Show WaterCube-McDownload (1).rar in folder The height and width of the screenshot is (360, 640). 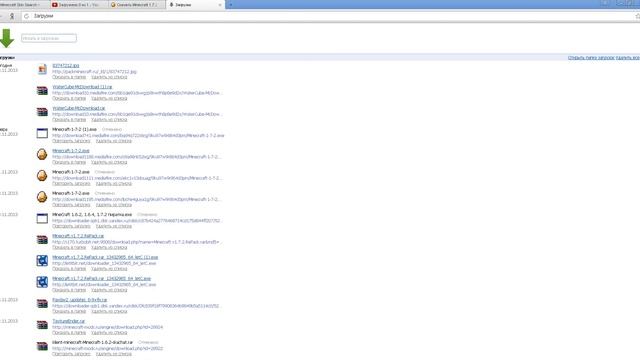69,98
